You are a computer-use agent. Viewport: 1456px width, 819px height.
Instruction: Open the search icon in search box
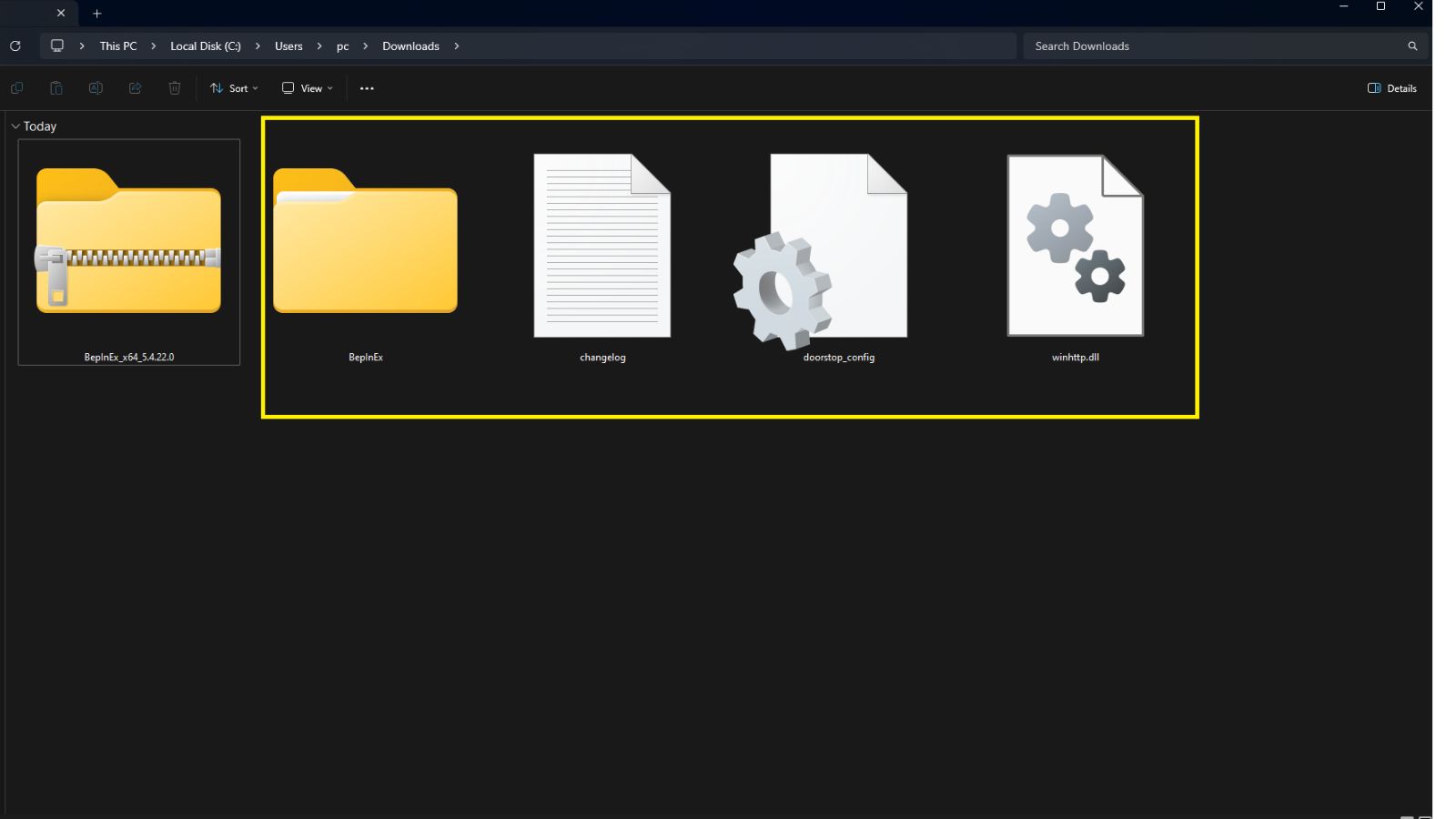point(1411,45)
